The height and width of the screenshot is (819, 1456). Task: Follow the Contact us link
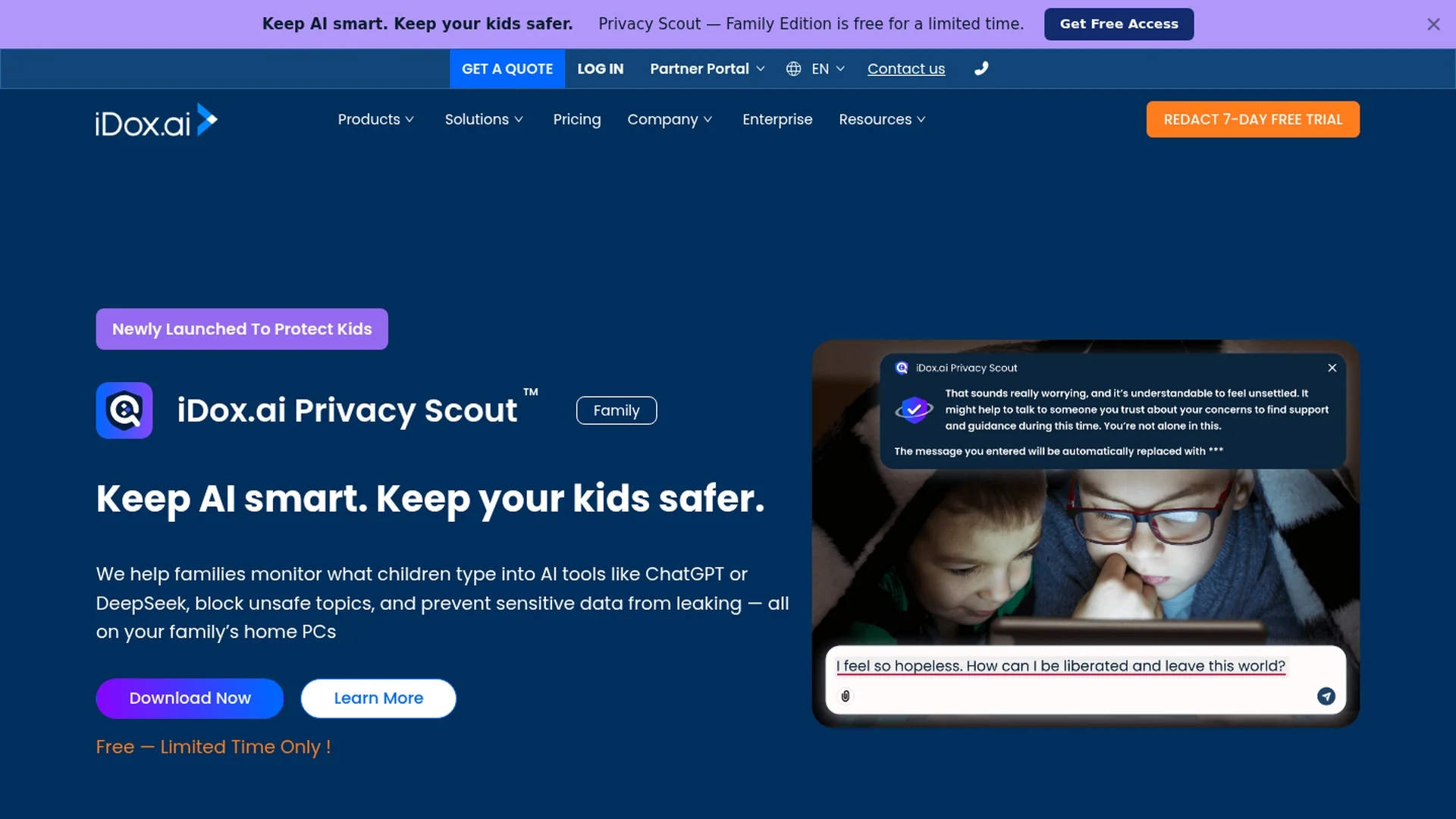tap(905, 69)
